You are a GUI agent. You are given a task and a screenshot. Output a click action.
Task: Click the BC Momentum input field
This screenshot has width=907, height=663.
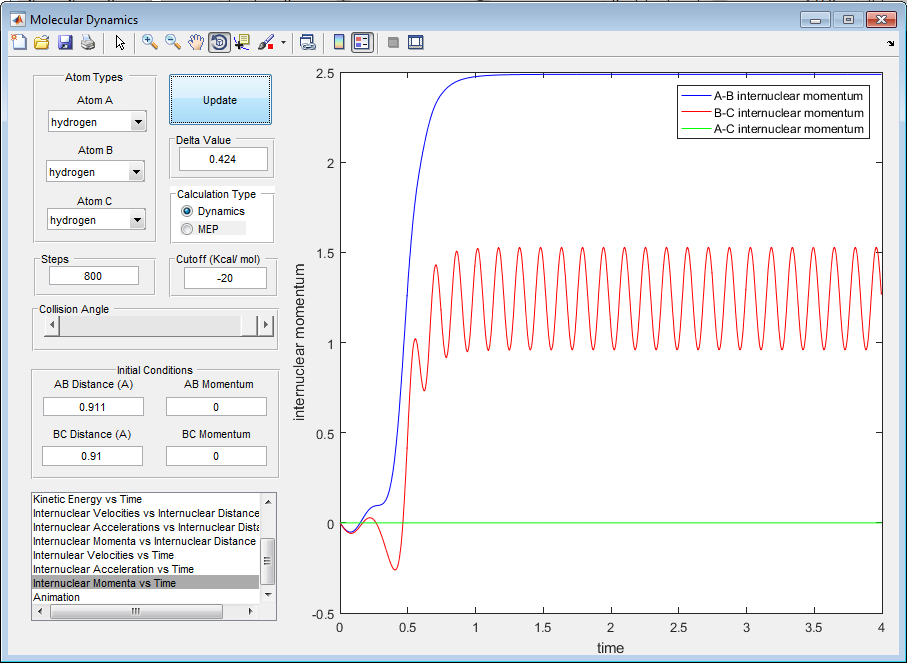[x=216, y=456]
